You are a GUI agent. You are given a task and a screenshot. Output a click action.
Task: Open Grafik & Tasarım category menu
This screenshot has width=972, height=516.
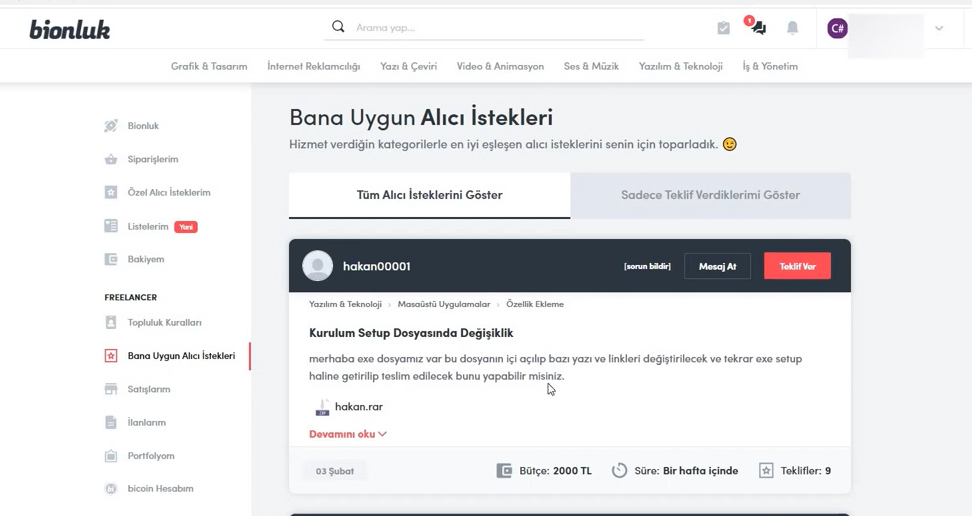(209, 66)
